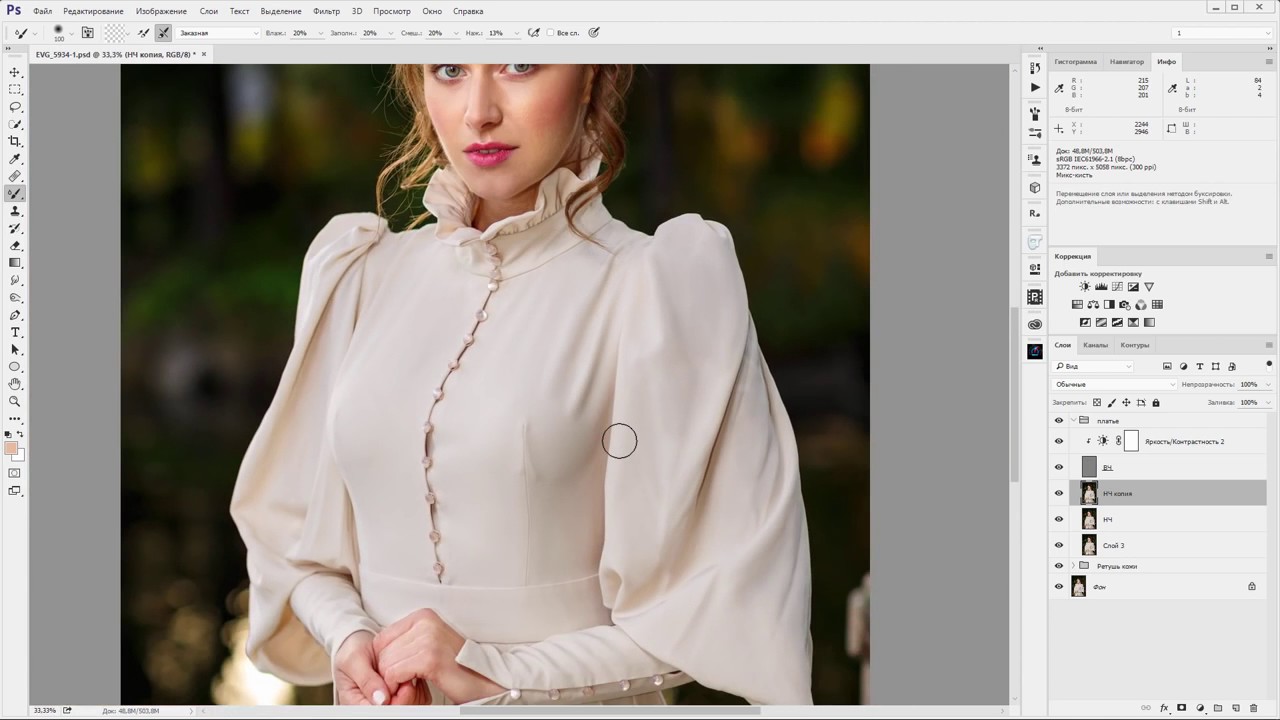The height and width of the screenshot is (720, 1280).
Task: Switch to the Контуры tab
Action: [1134, 345]
